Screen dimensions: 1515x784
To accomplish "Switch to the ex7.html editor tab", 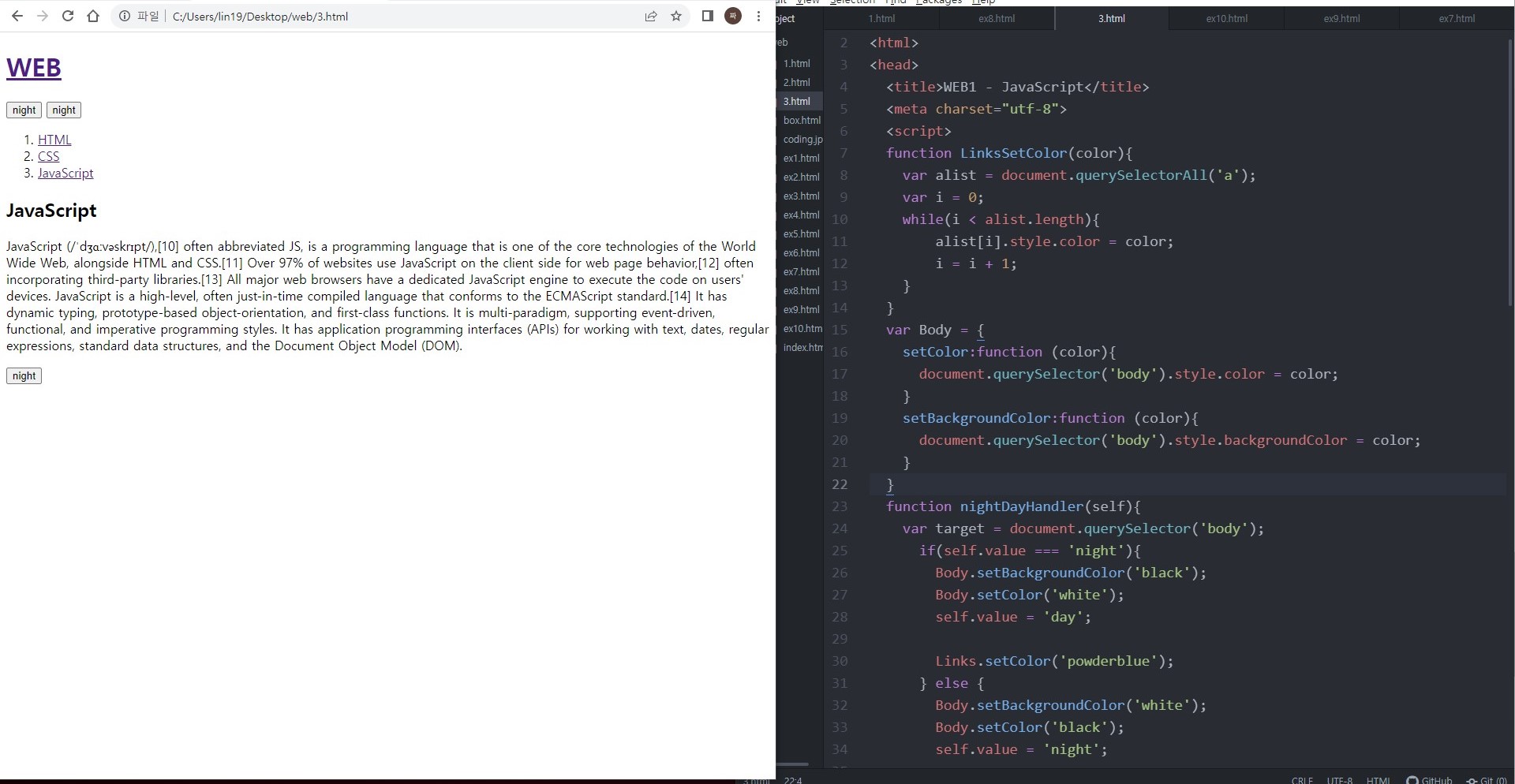I will click(1457, 18).
